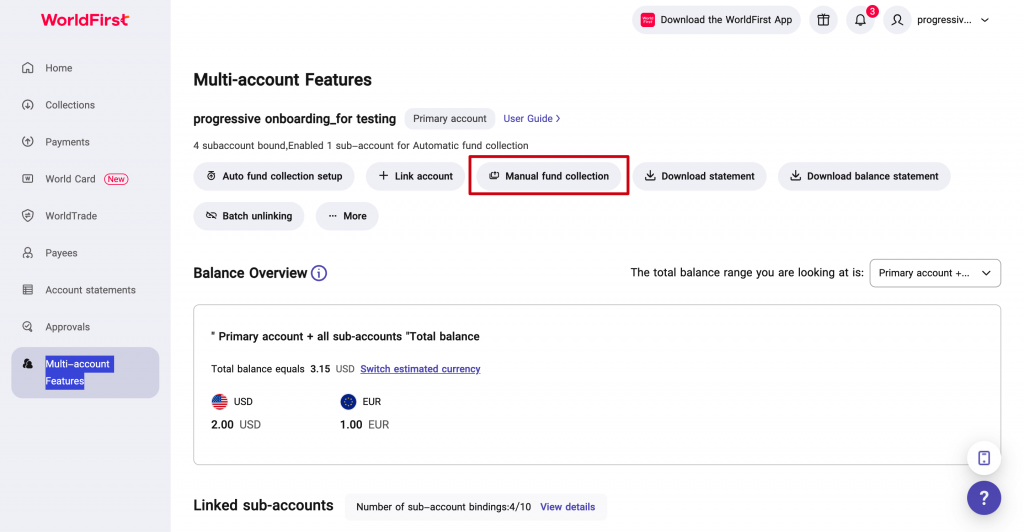Select the USD currency flag

(220, 402)
